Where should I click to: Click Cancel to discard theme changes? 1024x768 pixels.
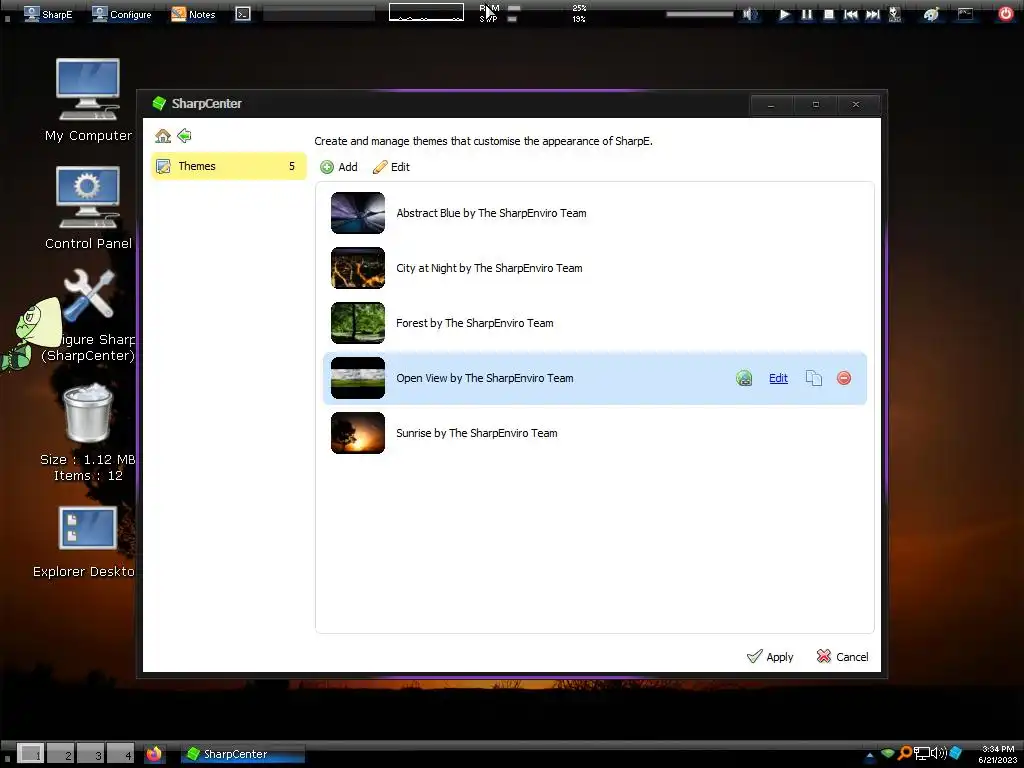842,656
